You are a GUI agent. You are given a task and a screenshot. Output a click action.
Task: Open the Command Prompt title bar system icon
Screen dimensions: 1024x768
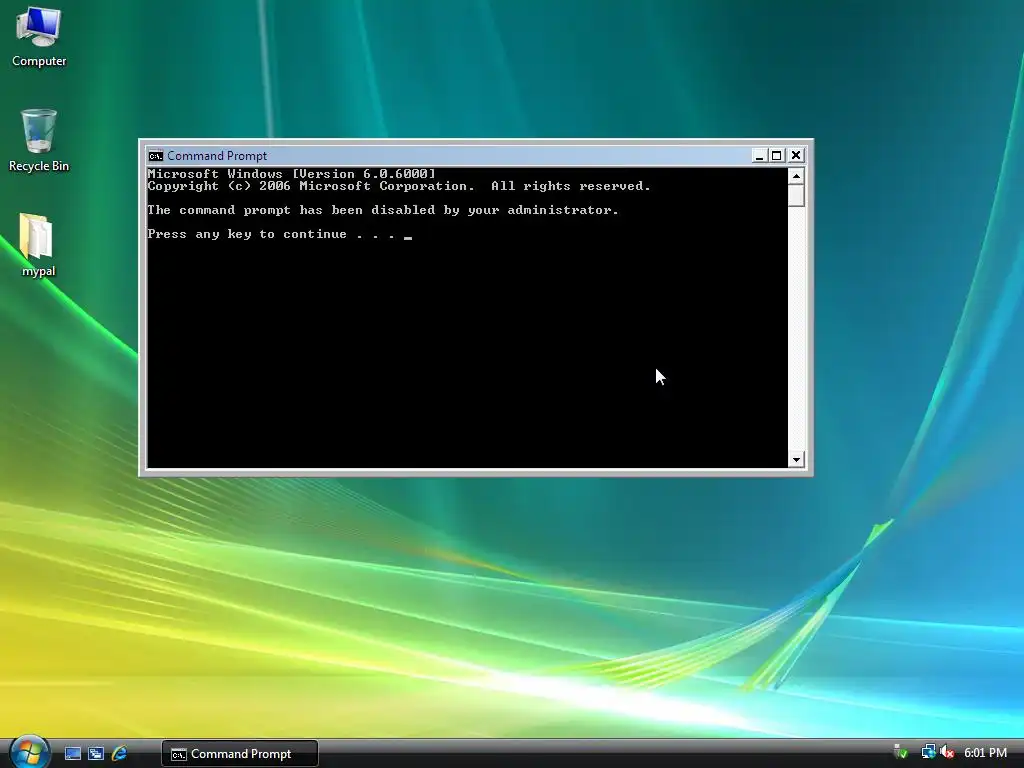click(155, 155)
